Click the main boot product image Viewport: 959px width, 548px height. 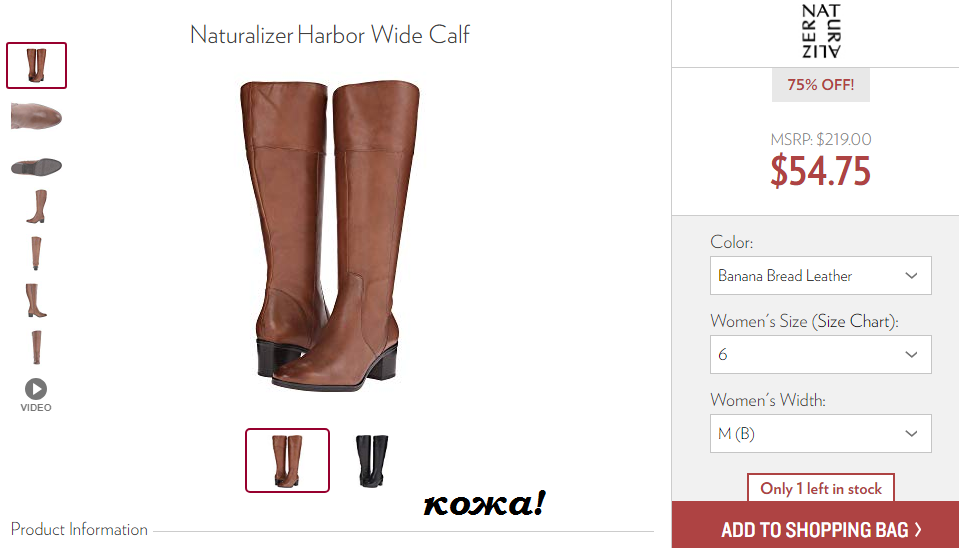coord(330,235)
